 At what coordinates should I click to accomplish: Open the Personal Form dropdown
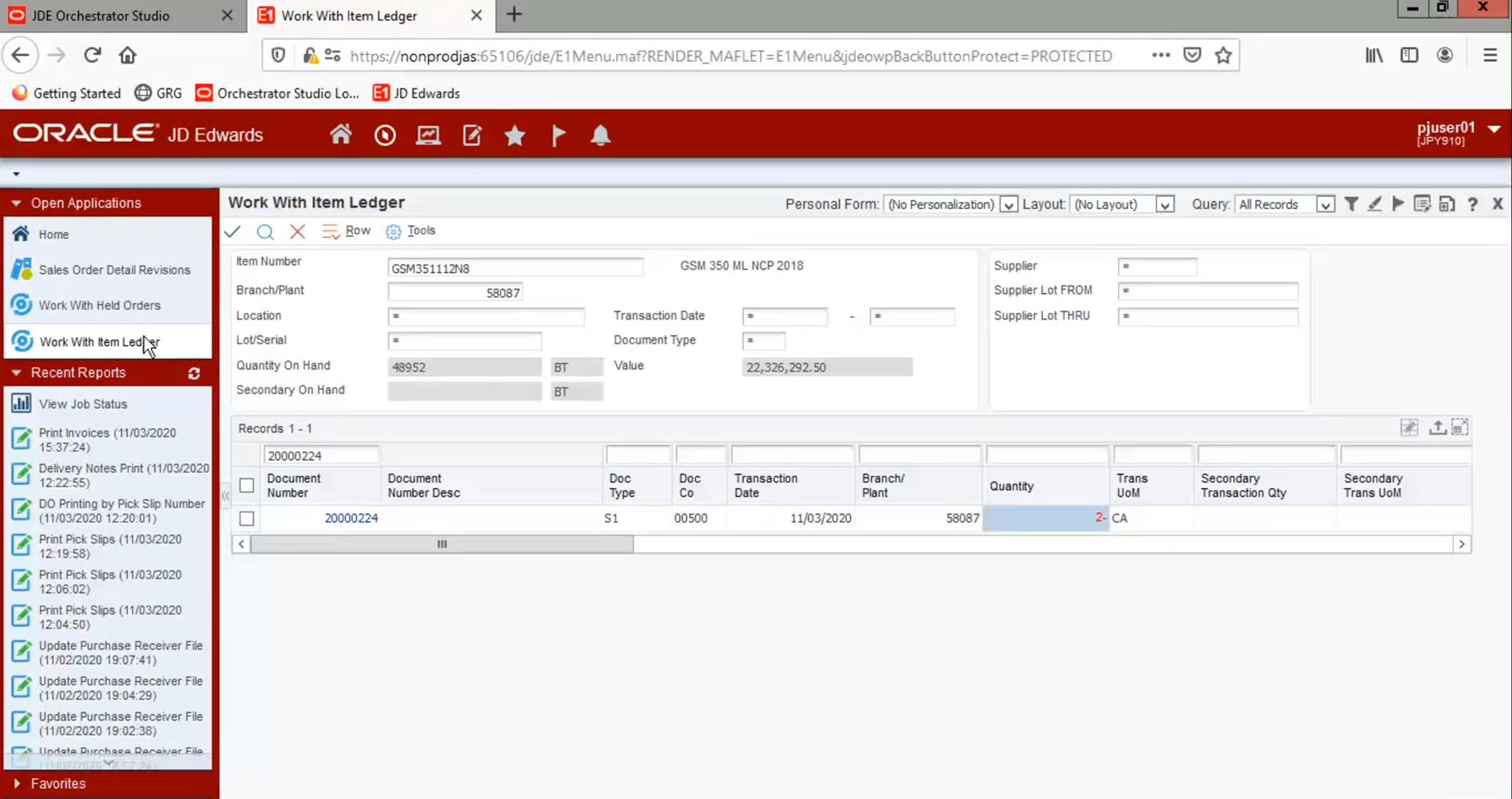1008,205
